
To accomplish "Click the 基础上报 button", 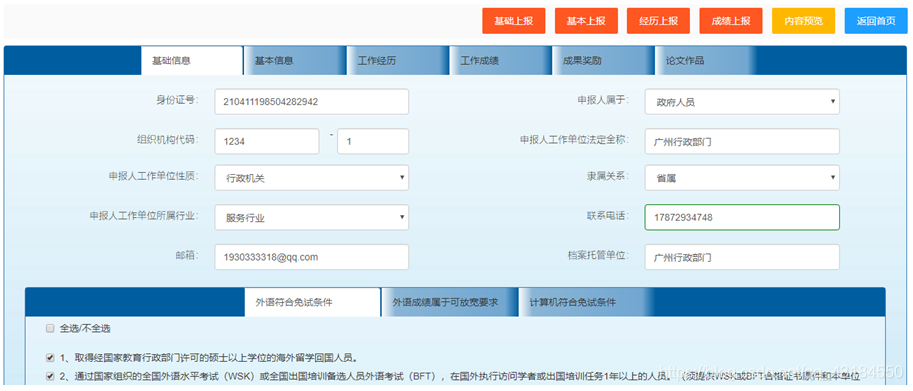I will (514, 21).
